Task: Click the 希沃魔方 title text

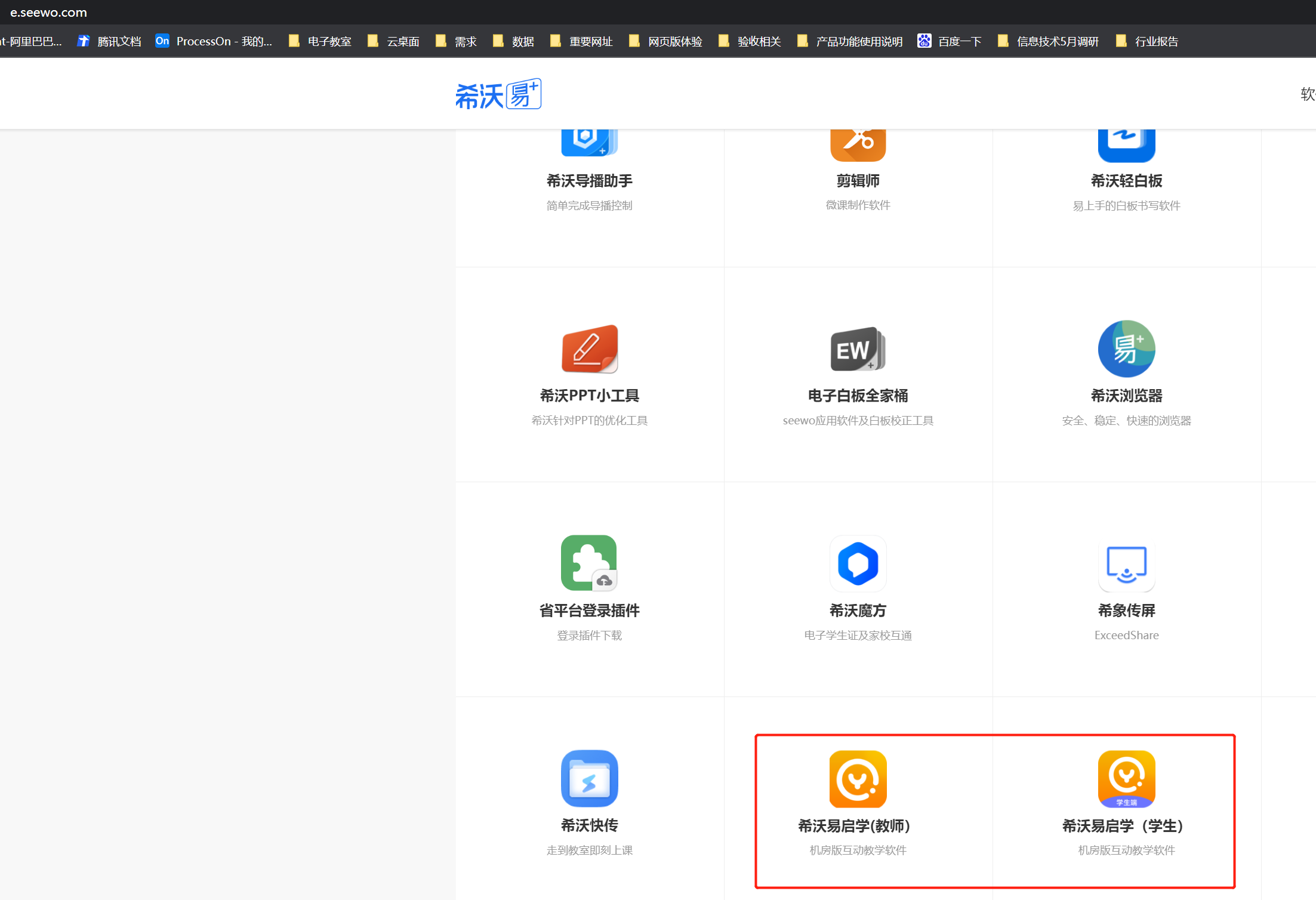Action: [x=858, y=611]
